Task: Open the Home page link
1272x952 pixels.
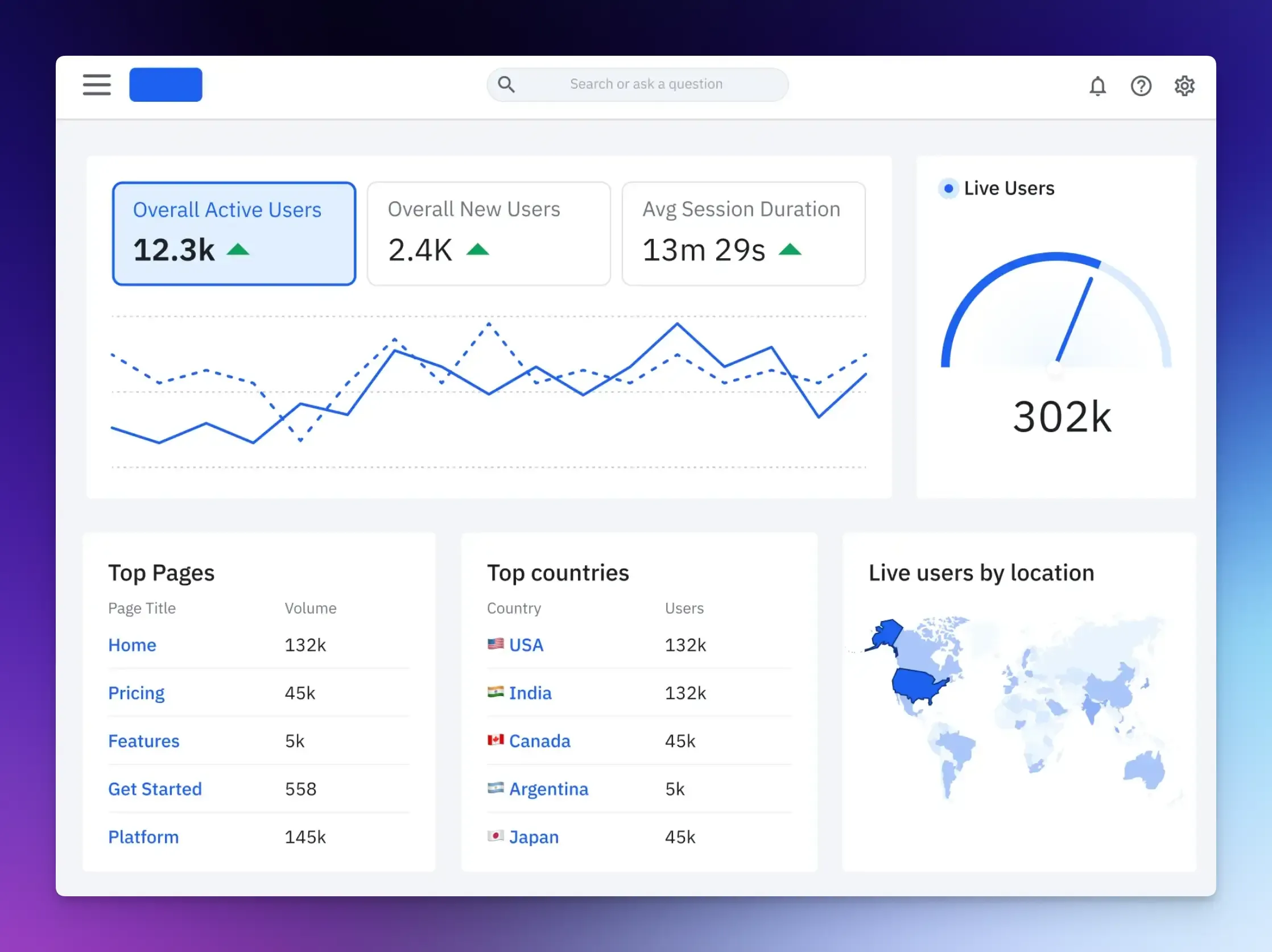Action: pos(132,645)
